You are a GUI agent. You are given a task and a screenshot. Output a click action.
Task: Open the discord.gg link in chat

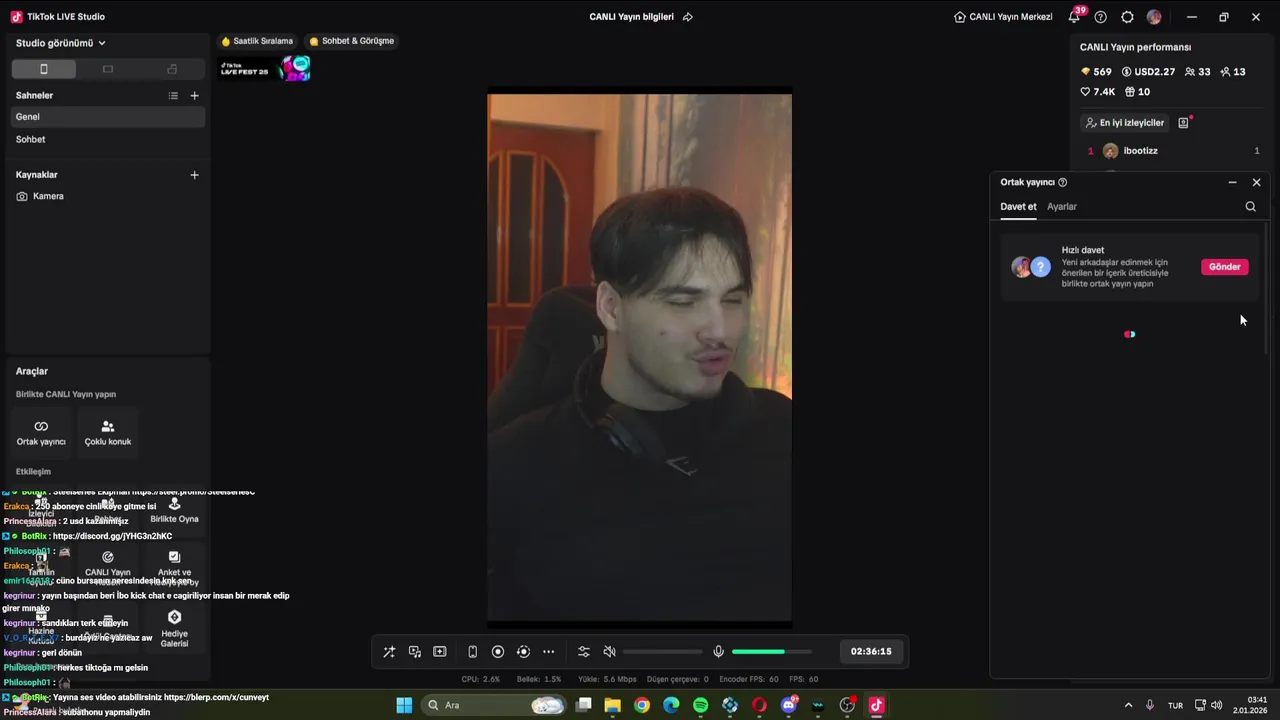pos(112,536)
